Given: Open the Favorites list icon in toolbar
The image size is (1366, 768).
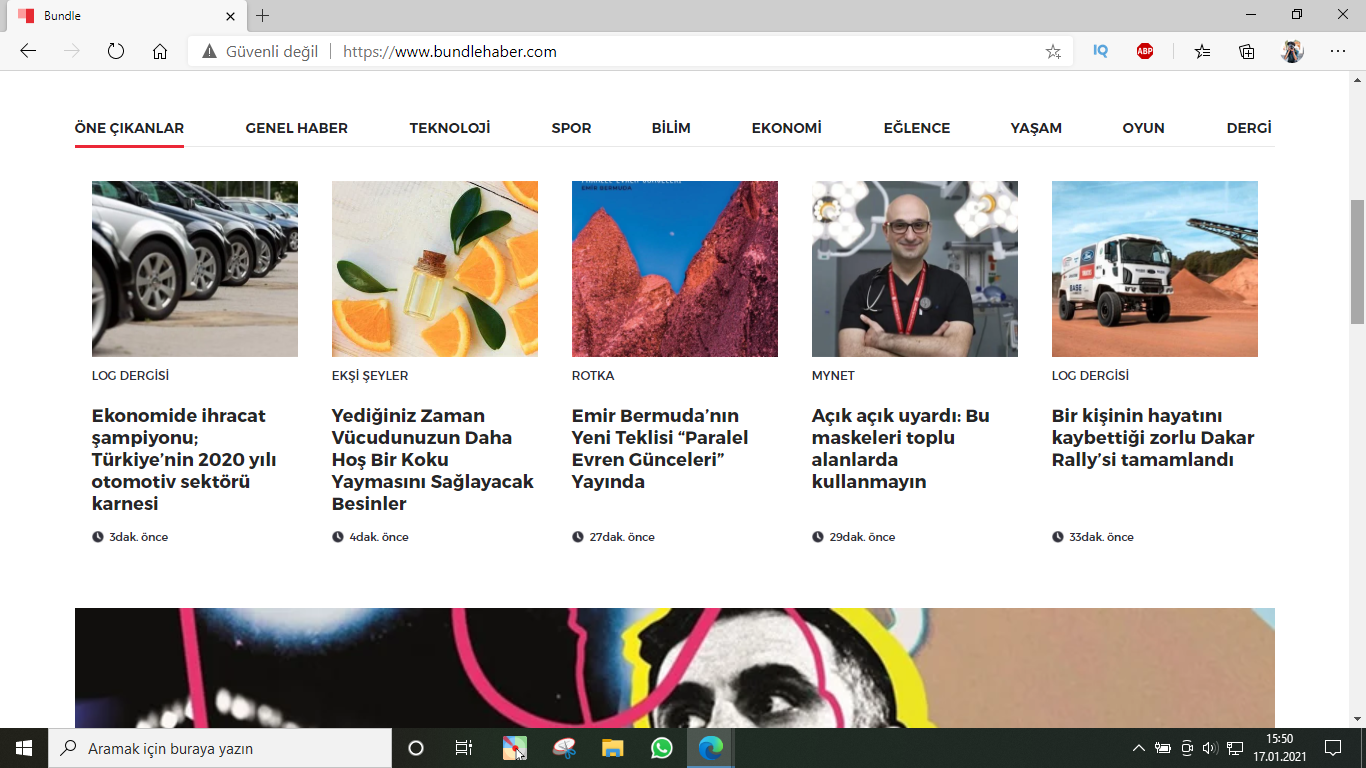Looking at the screenshot, I should (1202, 51).
